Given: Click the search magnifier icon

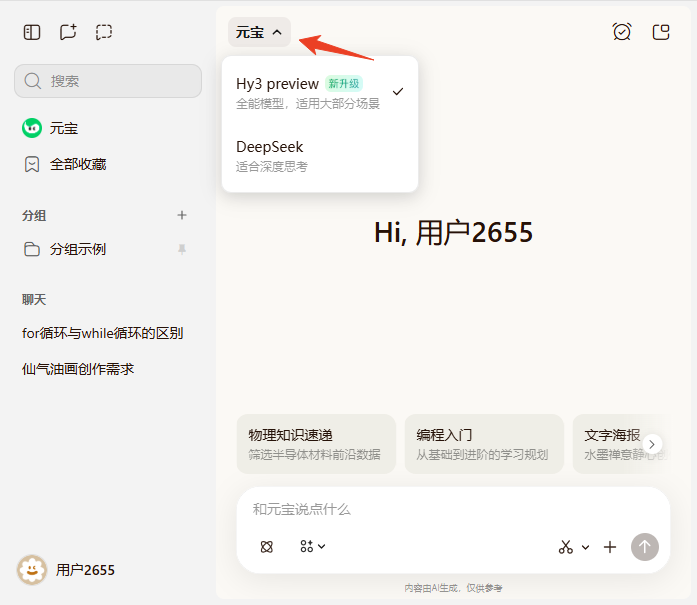Looking at the screenshot, I should coord(32,81).
